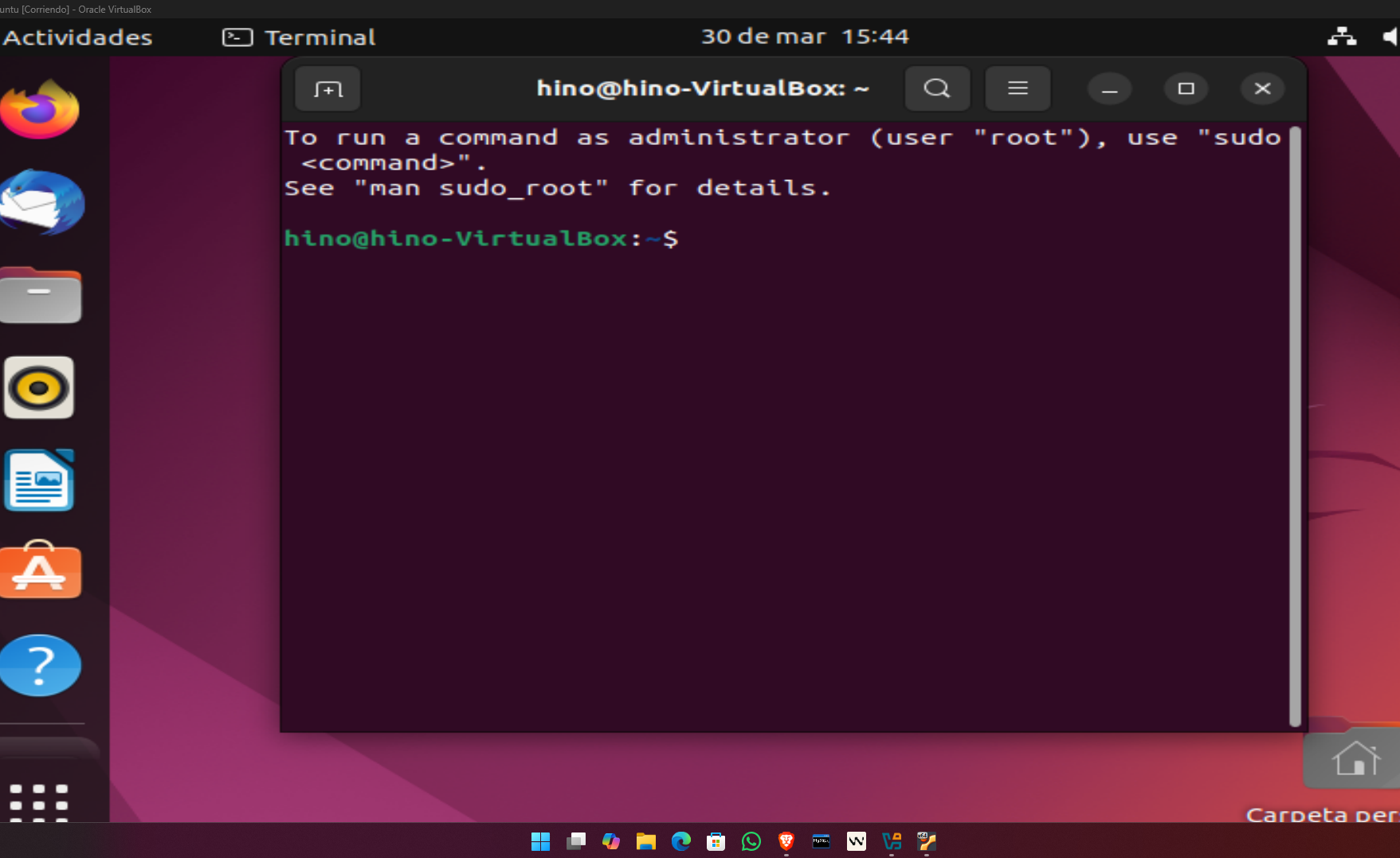This screenshot has height=858, width=1400.
Task: Click the Actividades button in top bar
Action: 77,37
